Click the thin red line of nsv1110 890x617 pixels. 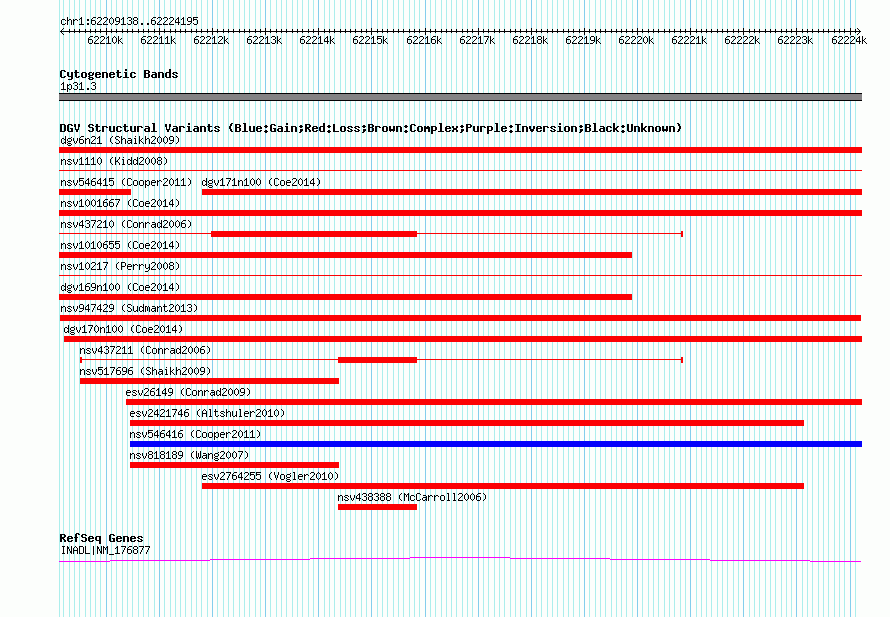pos(460,170)
